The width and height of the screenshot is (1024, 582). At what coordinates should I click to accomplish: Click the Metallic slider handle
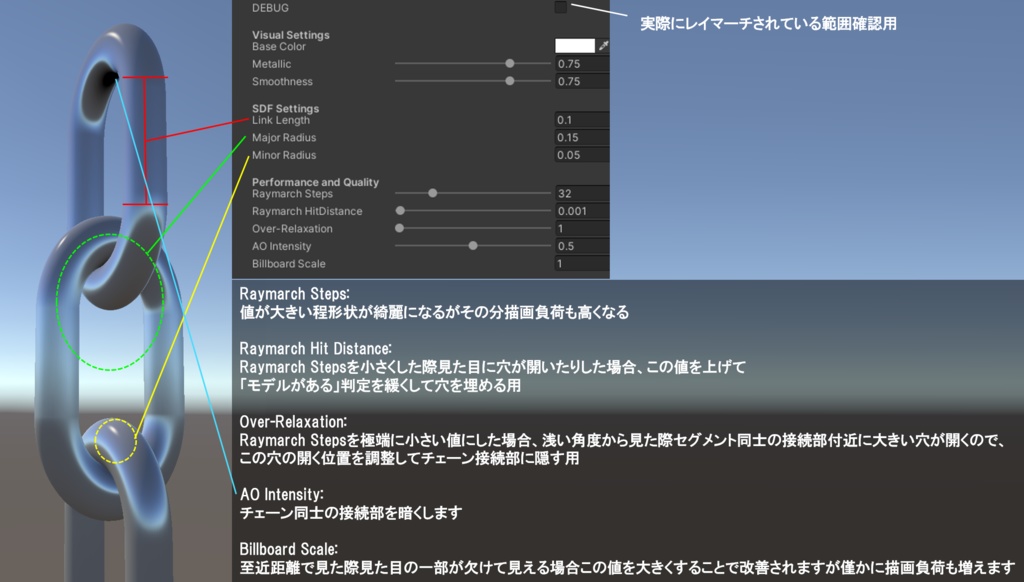tap(510, 63)
